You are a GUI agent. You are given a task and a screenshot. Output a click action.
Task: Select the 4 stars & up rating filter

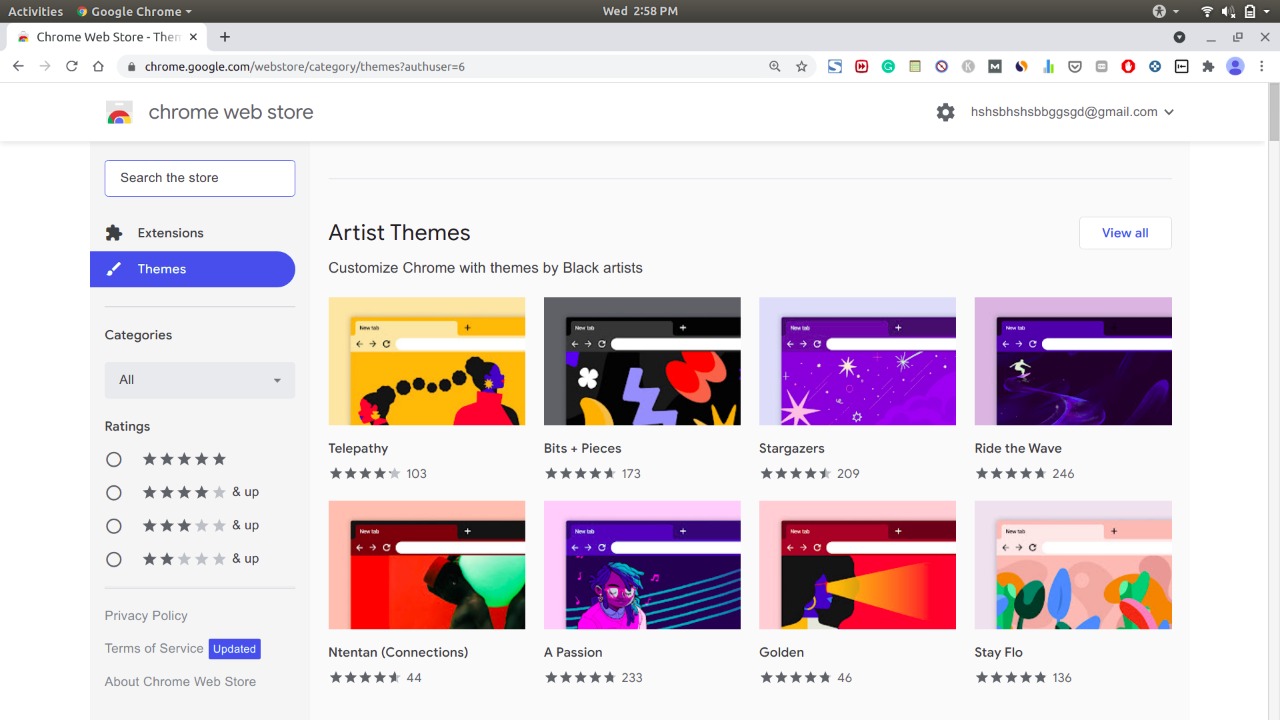(114, 492)
